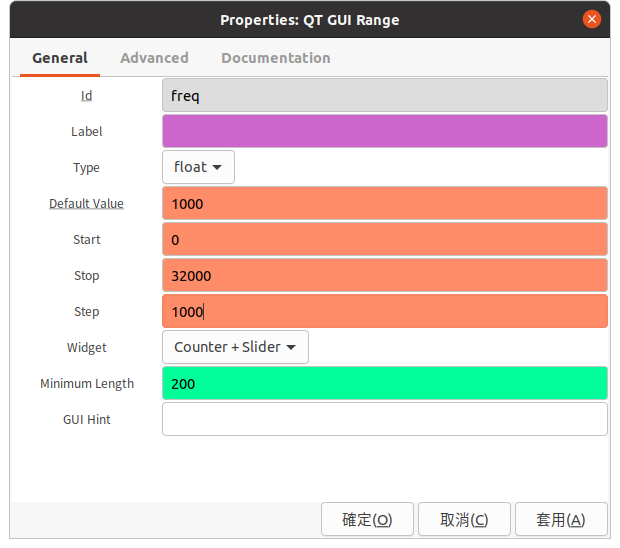This screenshot has width=620, height=548.
Task: Click the green Minimum Length field
Action: pos(384,383)
